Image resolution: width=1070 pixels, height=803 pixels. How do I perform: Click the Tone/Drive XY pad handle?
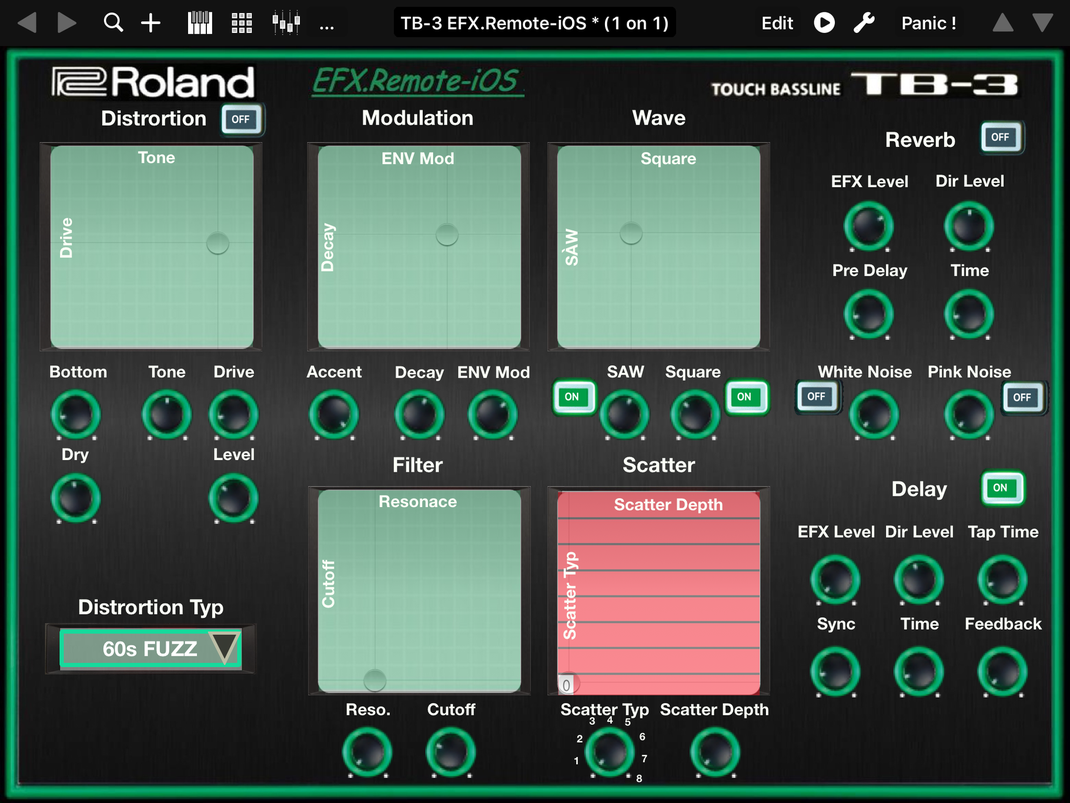point(218,243)
